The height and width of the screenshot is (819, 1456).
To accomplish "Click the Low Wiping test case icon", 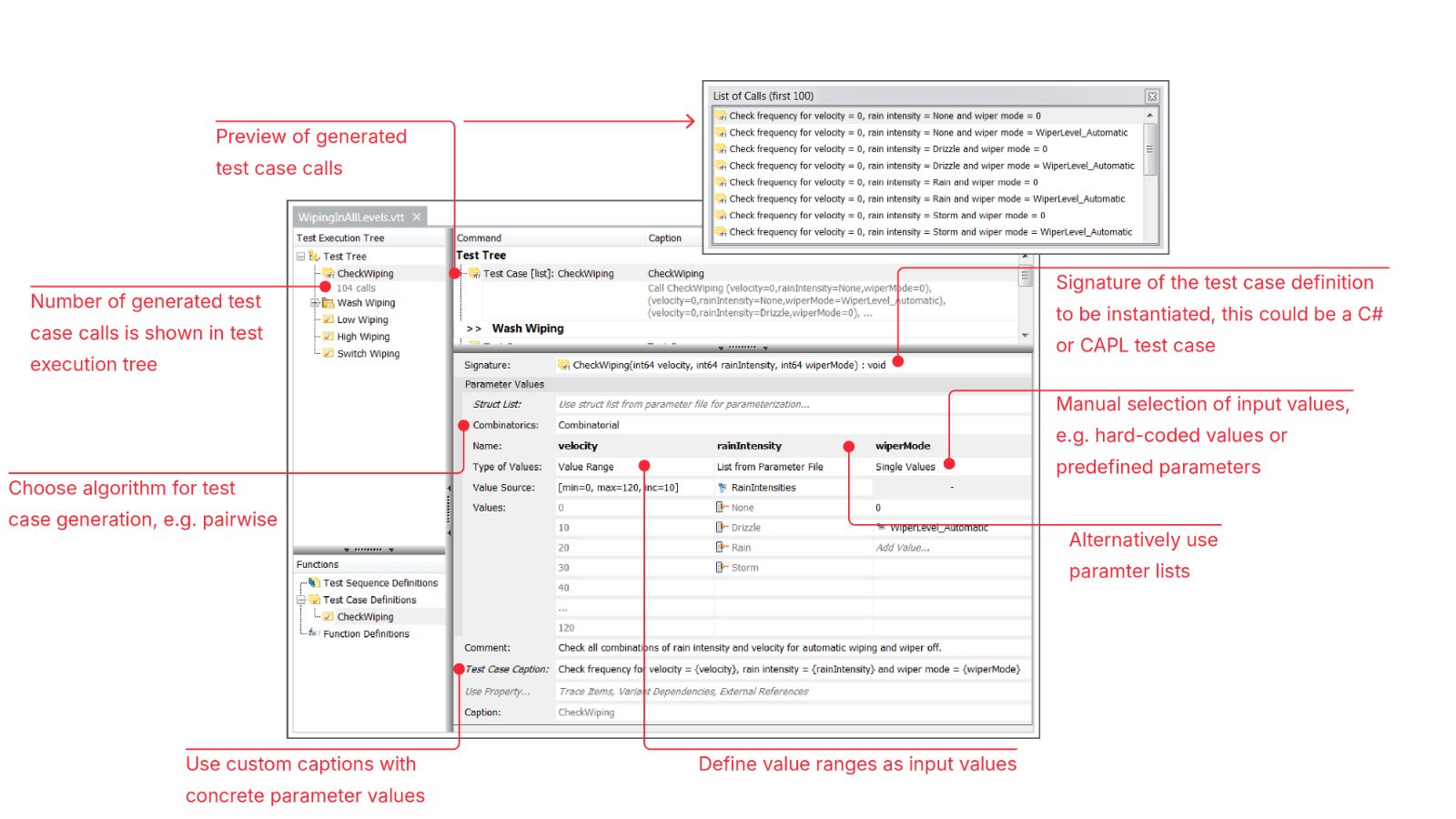I will pyautogui.click(x=329, y=319).
